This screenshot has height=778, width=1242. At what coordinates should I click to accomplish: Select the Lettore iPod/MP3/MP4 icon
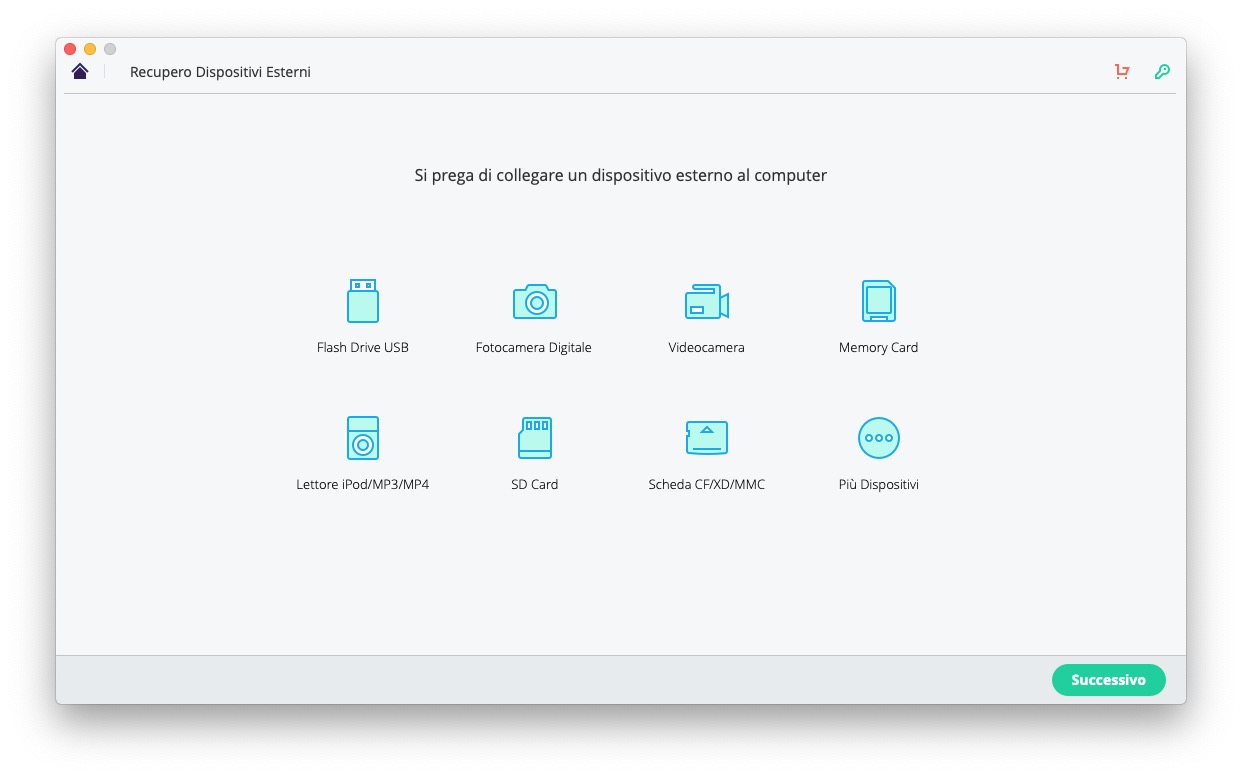point(363,438)
